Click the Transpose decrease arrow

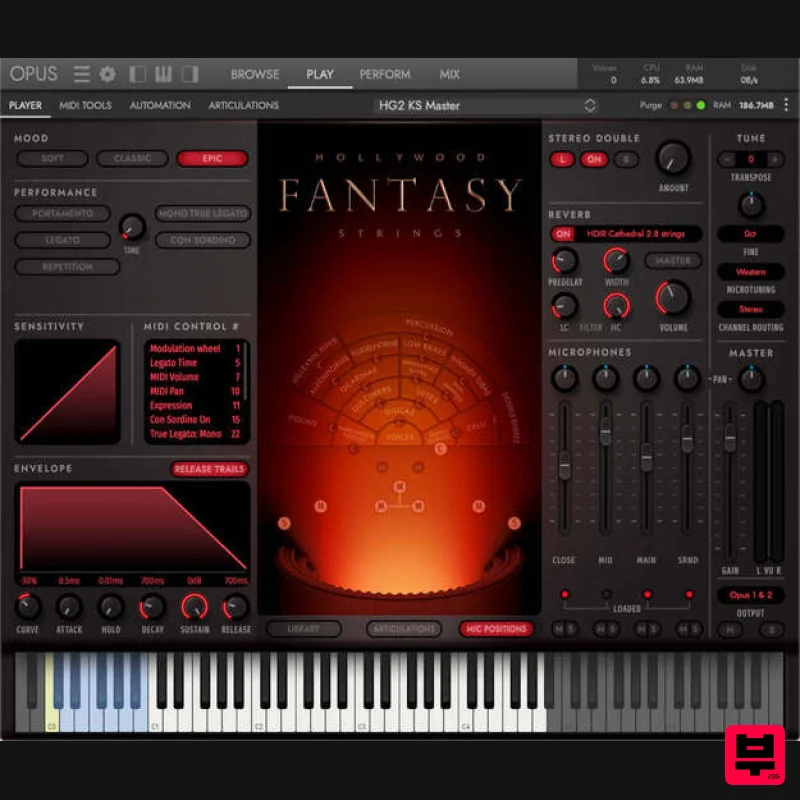pos(727,159)
